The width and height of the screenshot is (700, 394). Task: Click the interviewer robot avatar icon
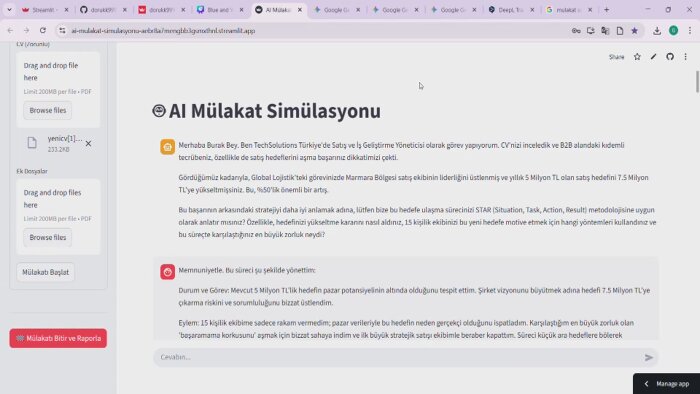[167, 147]
